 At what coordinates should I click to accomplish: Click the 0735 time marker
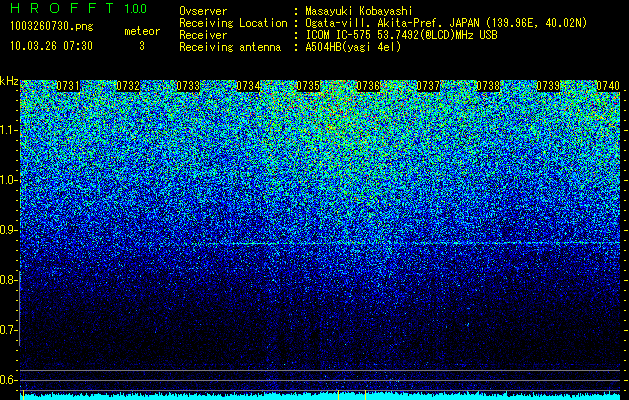click(x=308, y=86)
